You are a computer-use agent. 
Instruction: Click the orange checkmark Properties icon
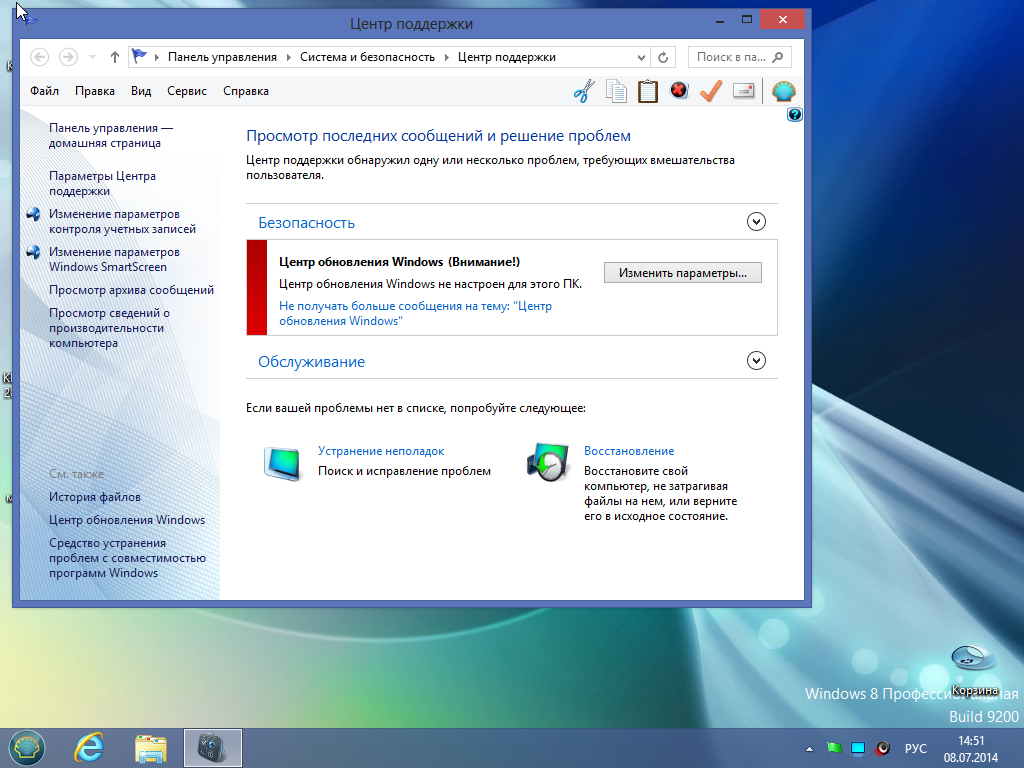click(711, 91)
